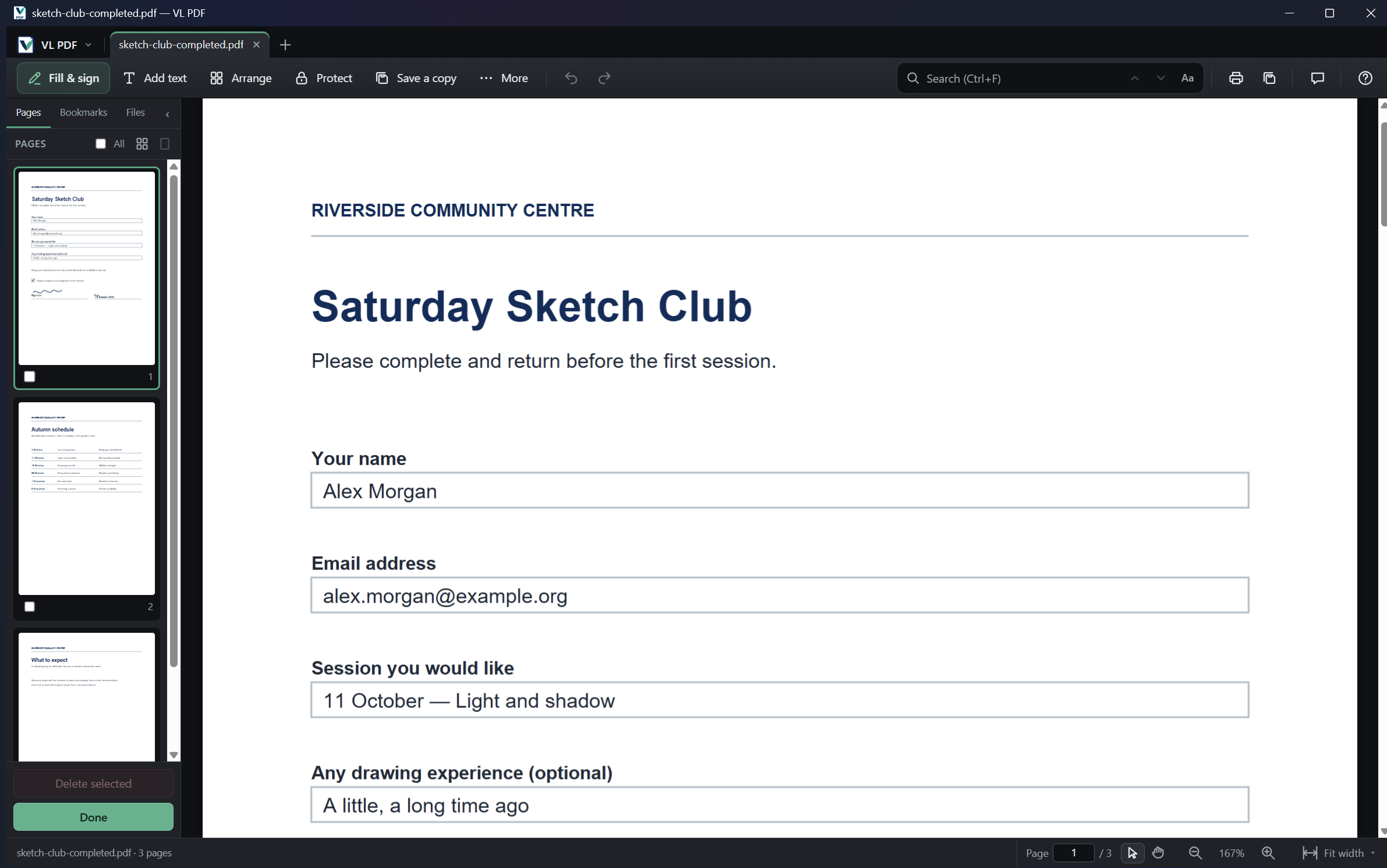1387x868 pixels.
Task: Click the 167% zoom level value
Action: [1232, 853]
